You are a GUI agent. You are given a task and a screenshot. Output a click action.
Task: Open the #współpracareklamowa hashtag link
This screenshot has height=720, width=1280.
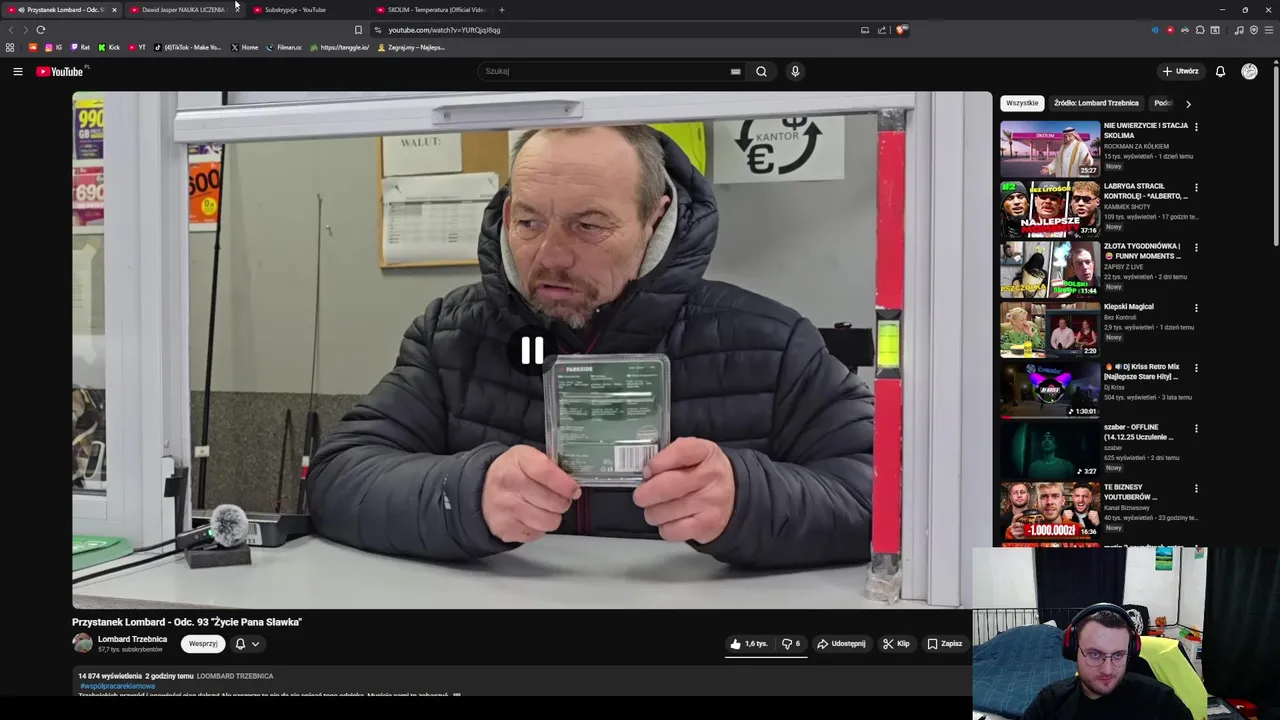[x=117, y=686]
